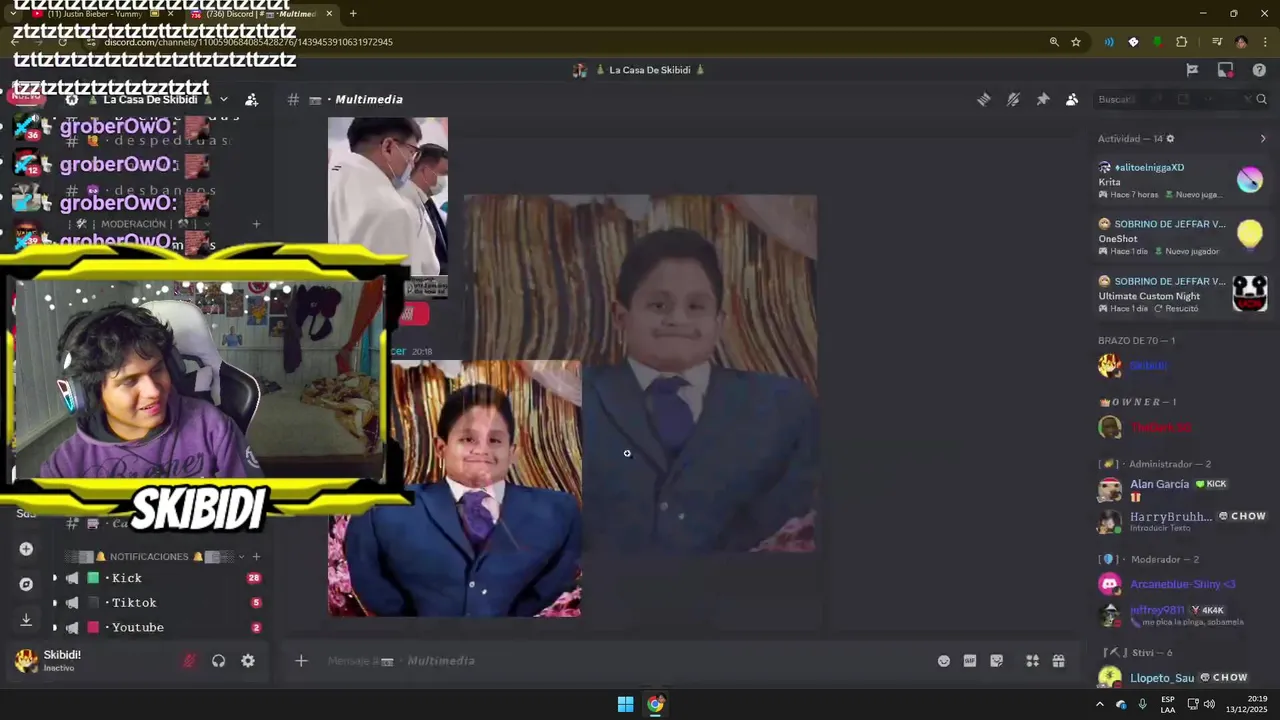Expand the Kick channel arrow
The width and height of the screenshot is (1280, 720).
(x=55, y=578)
